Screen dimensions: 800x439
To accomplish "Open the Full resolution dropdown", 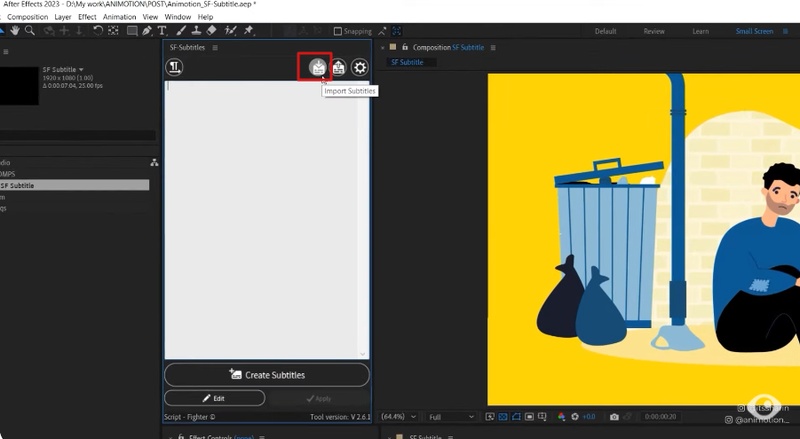I will click(x=451, y=417).
